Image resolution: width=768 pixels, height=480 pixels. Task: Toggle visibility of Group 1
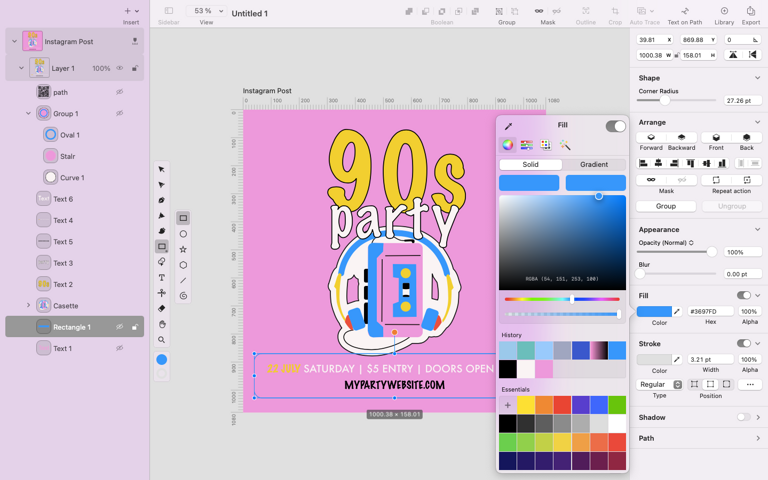[x=120, y=113]
